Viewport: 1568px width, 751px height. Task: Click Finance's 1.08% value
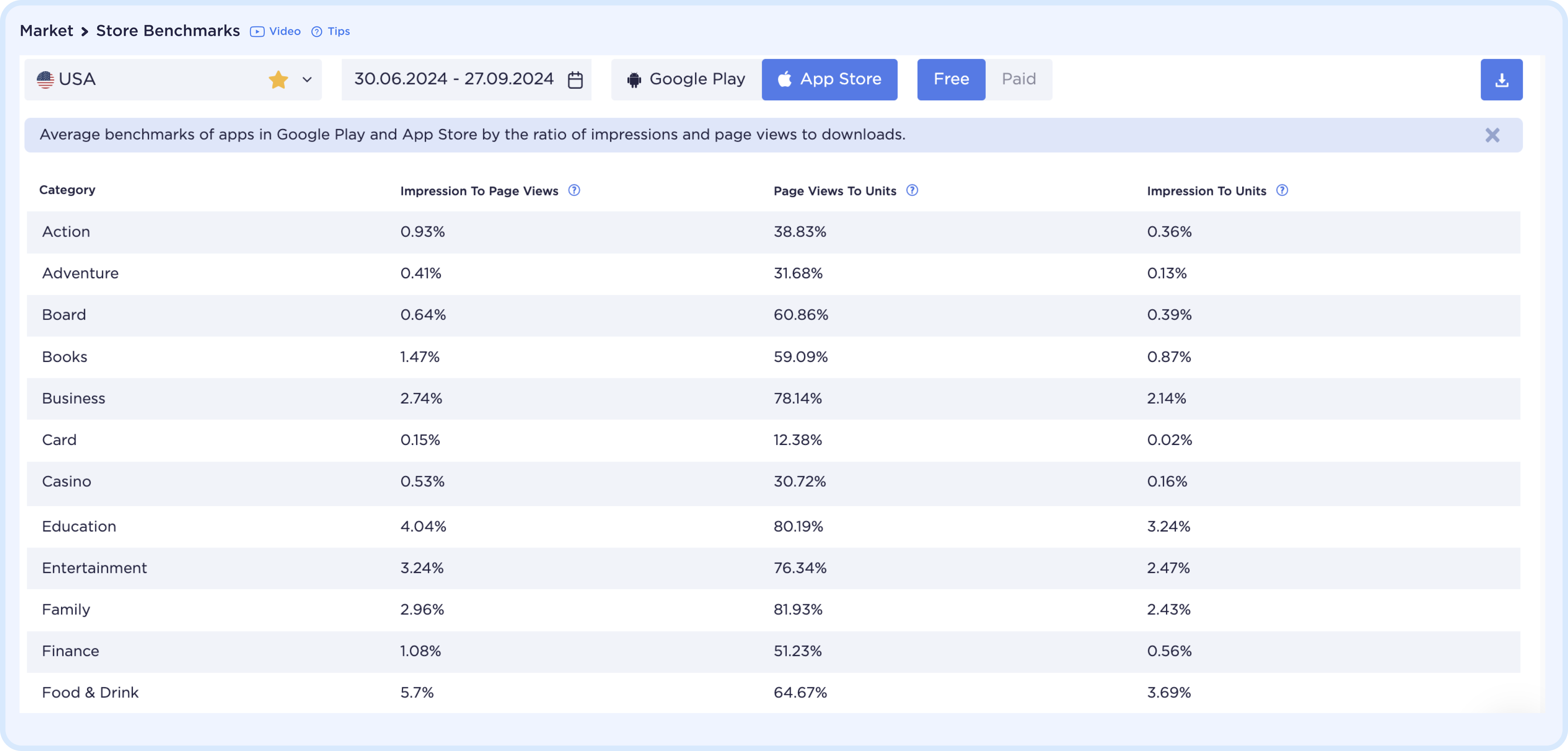420,651
